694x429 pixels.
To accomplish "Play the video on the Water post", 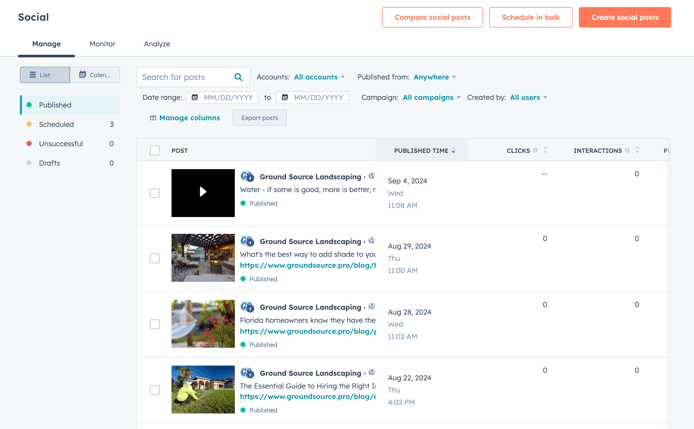I will pos(203,192).
